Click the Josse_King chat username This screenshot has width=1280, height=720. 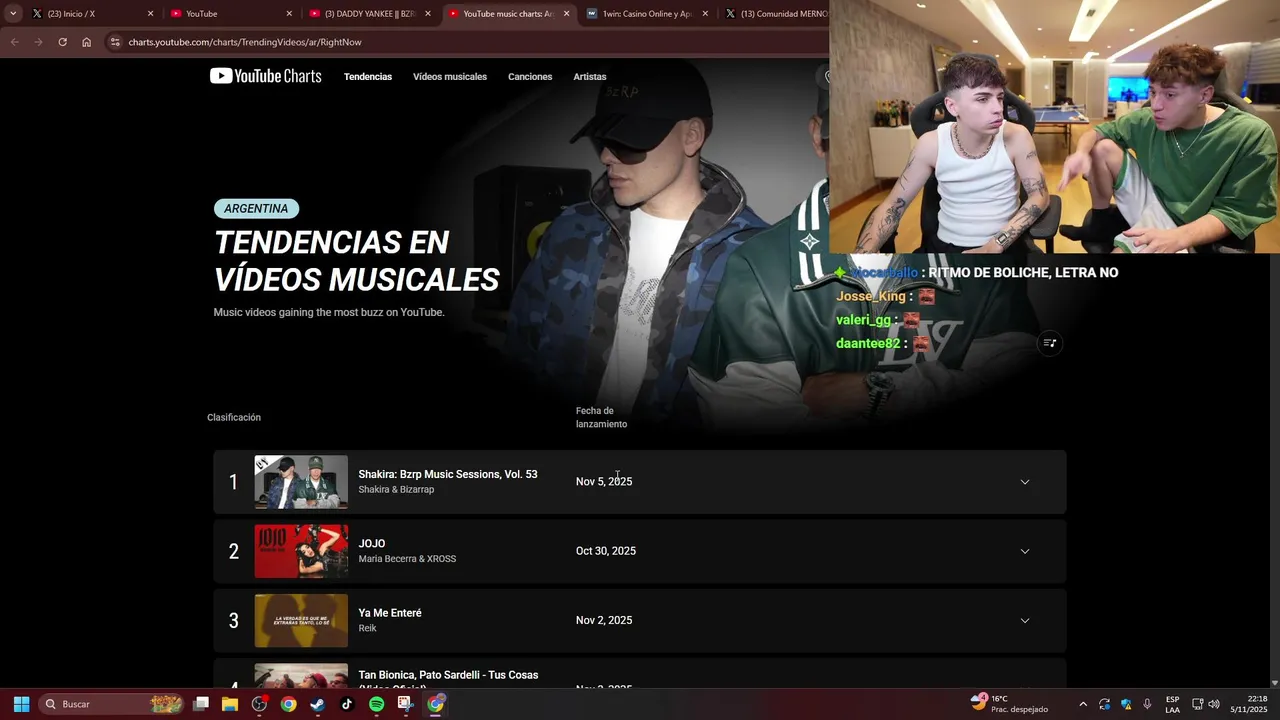tap(871, 296)
